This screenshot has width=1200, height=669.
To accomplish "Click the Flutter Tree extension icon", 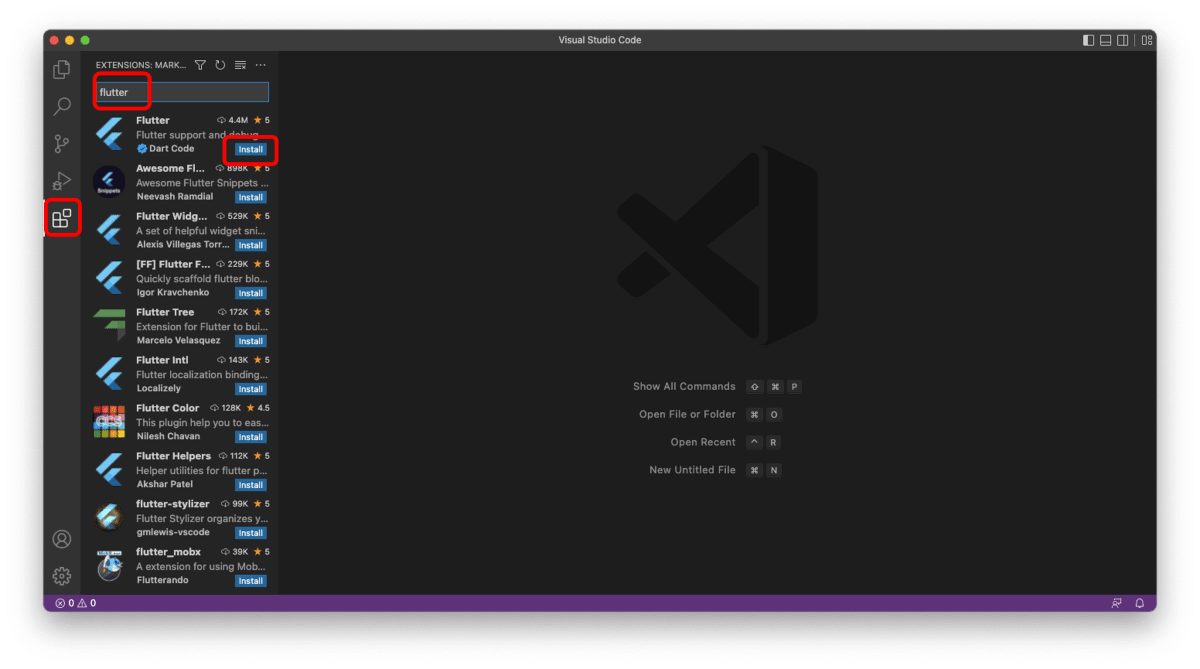I will point(109,326).
